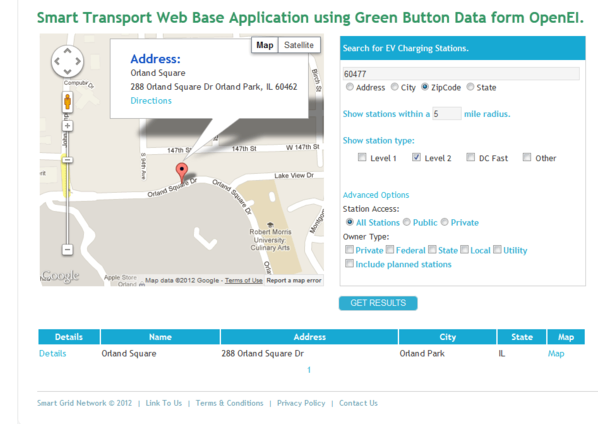The width and height of the screenshot is (615, 424).
Task: Switch to the Map view tab
Action: 265,45
